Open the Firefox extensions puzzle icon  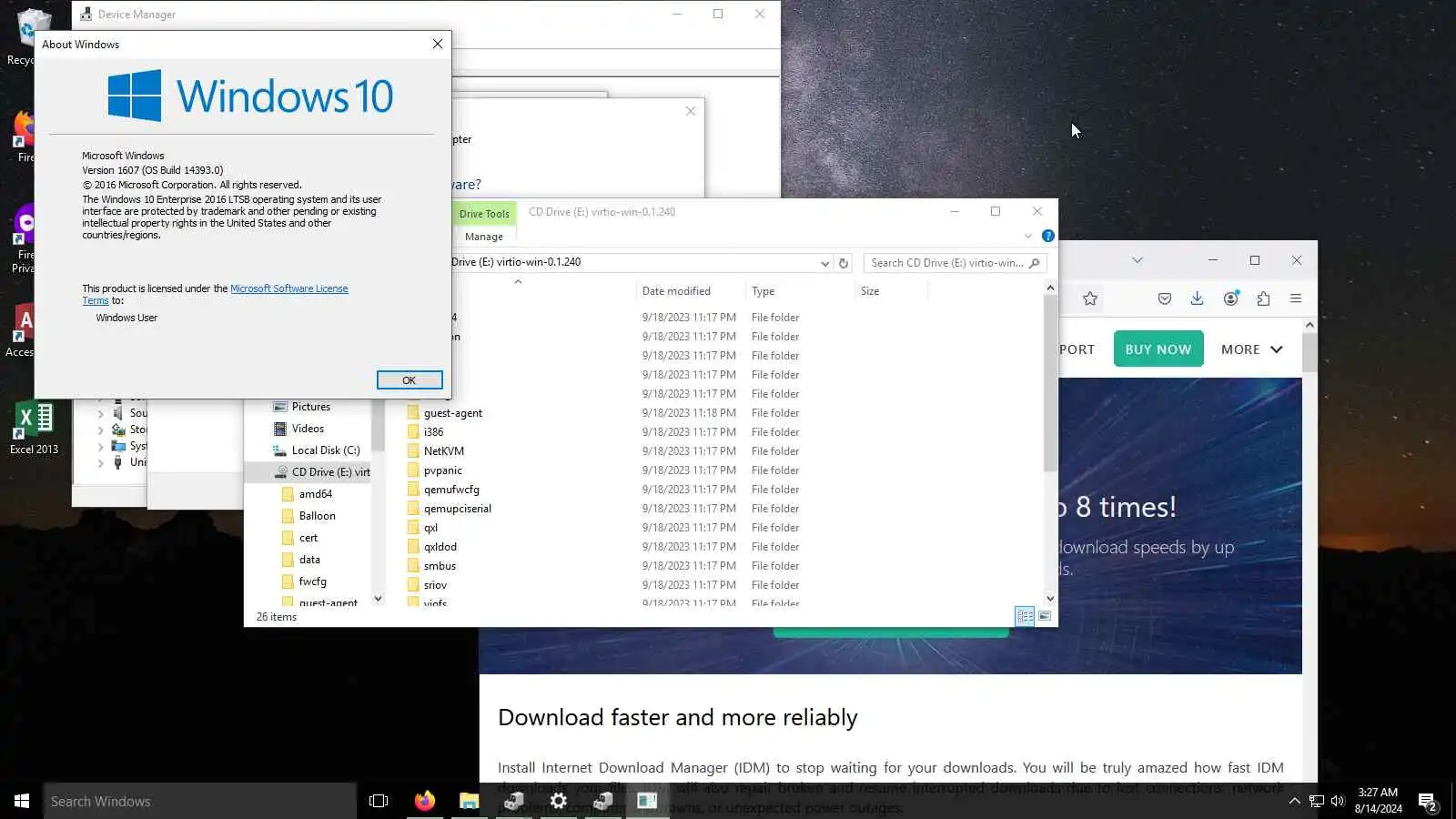pyautogui.click(x=1263, y=298)
